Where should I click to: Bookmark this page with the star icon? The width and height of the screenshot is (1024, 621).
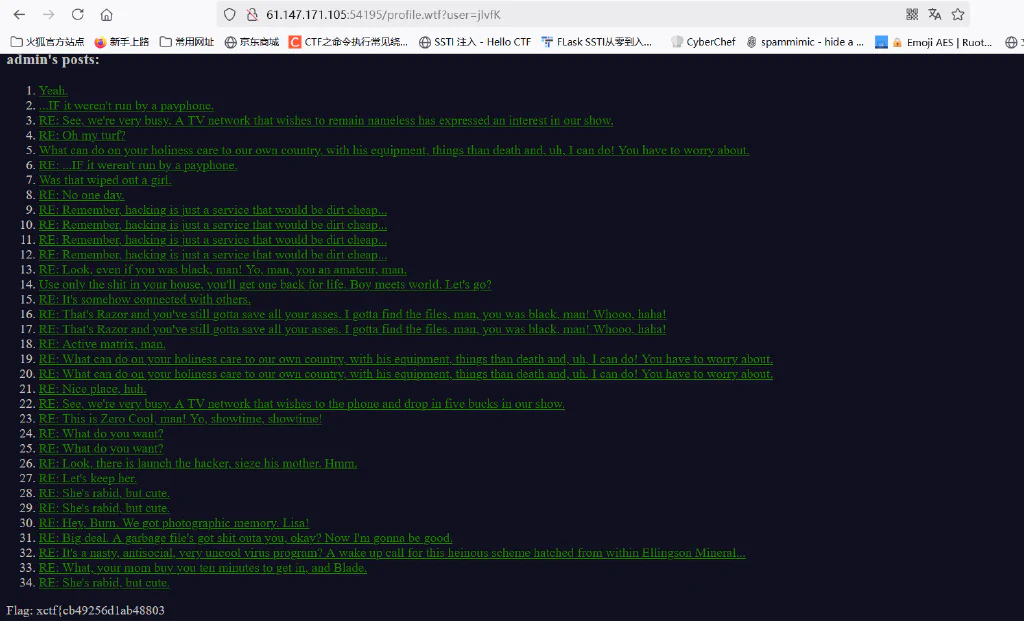957,14
